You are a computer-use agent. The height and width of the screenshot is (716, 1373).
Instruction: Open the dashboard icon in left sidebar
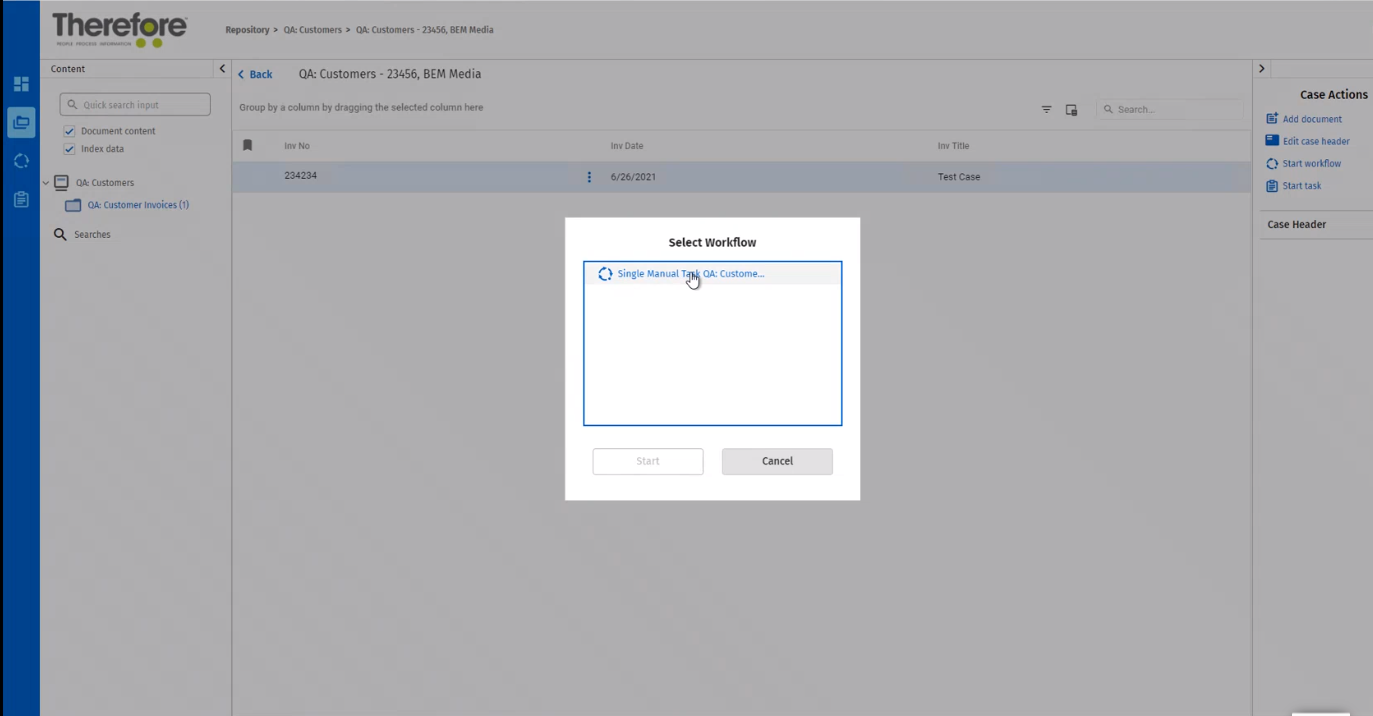(x=21, y=84)
